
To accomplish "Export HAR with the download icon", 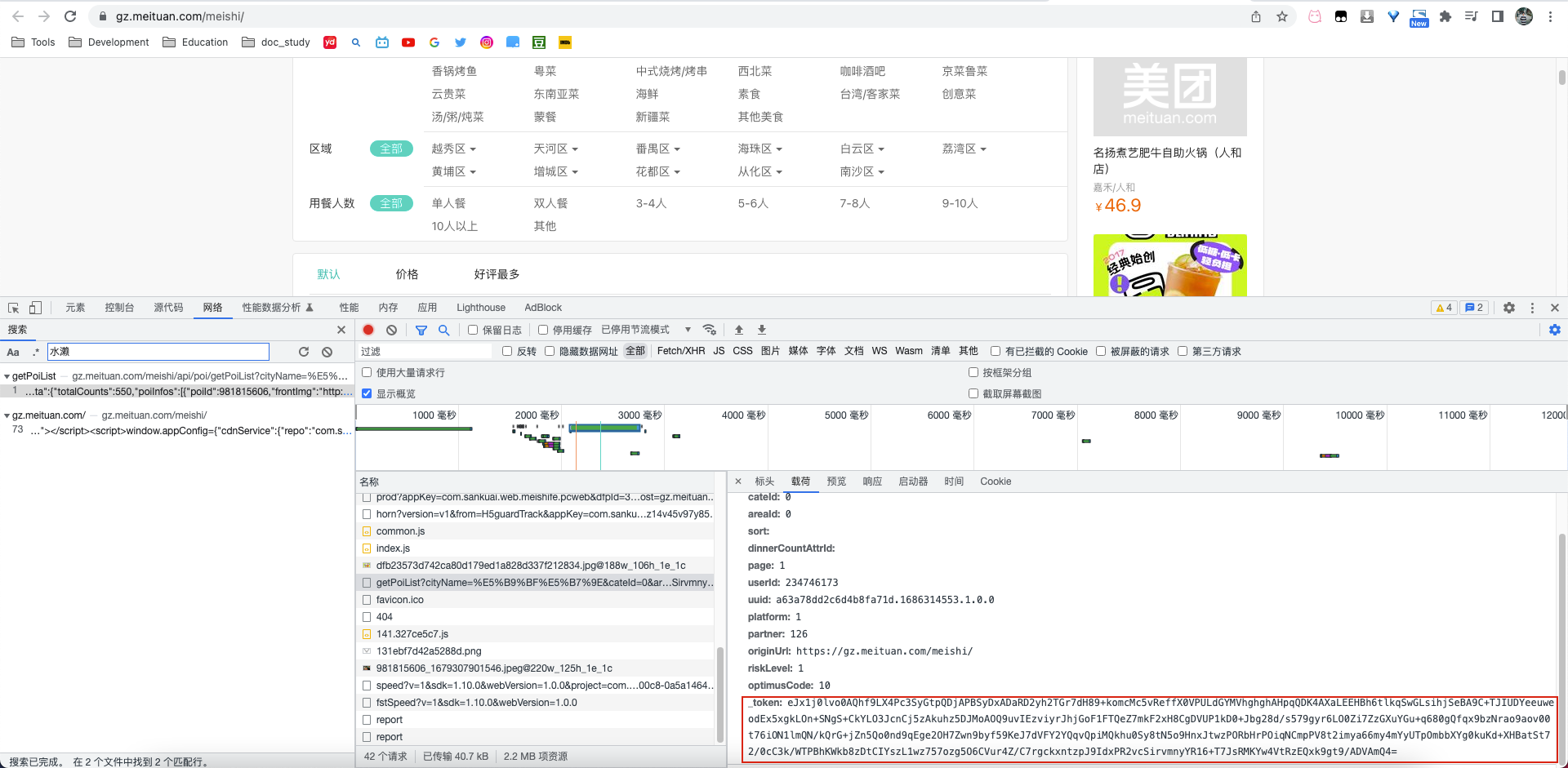I will [x=762, y=330].
